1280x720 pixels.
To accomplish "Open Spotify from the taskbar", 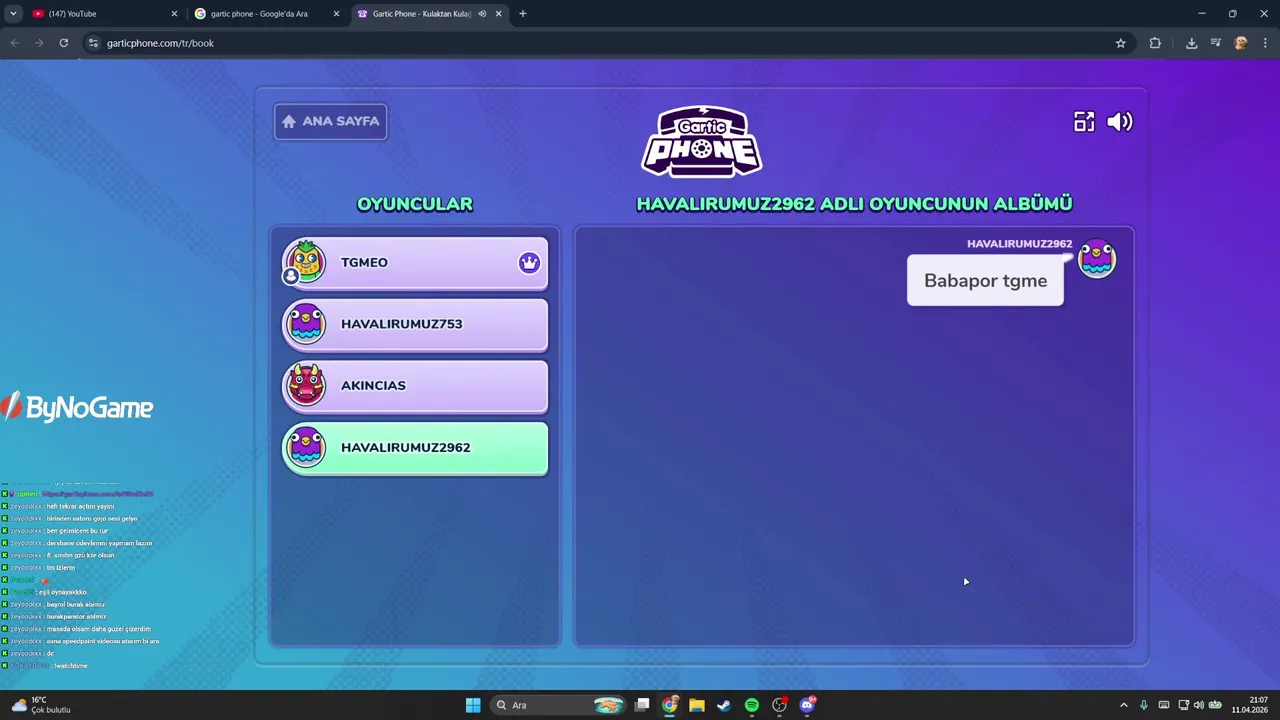I will [x=752, y=705].
